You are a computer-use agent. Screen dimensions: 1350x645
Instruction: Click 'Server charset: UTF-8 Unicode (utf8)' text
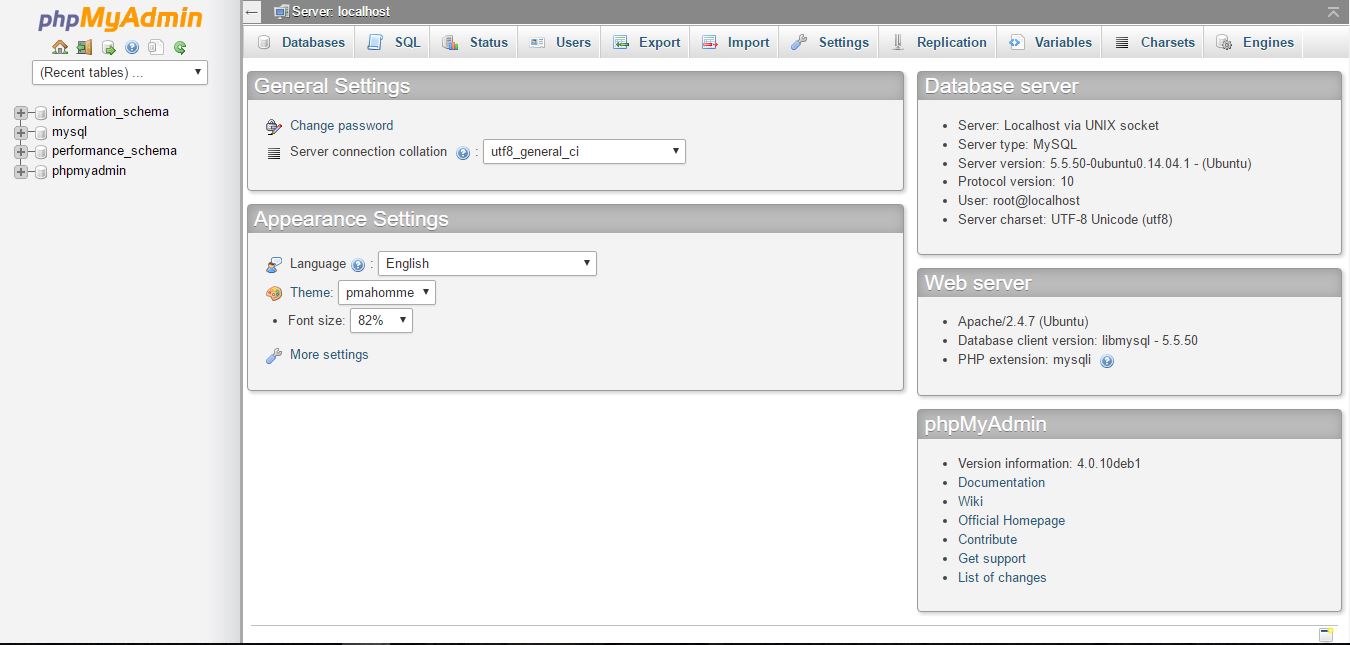click(1065, 219)
